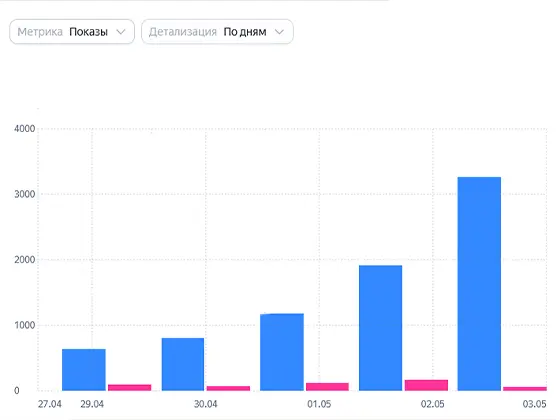
Task: Select the tallest blue bar near 03.05
Action: pos(479,284)
